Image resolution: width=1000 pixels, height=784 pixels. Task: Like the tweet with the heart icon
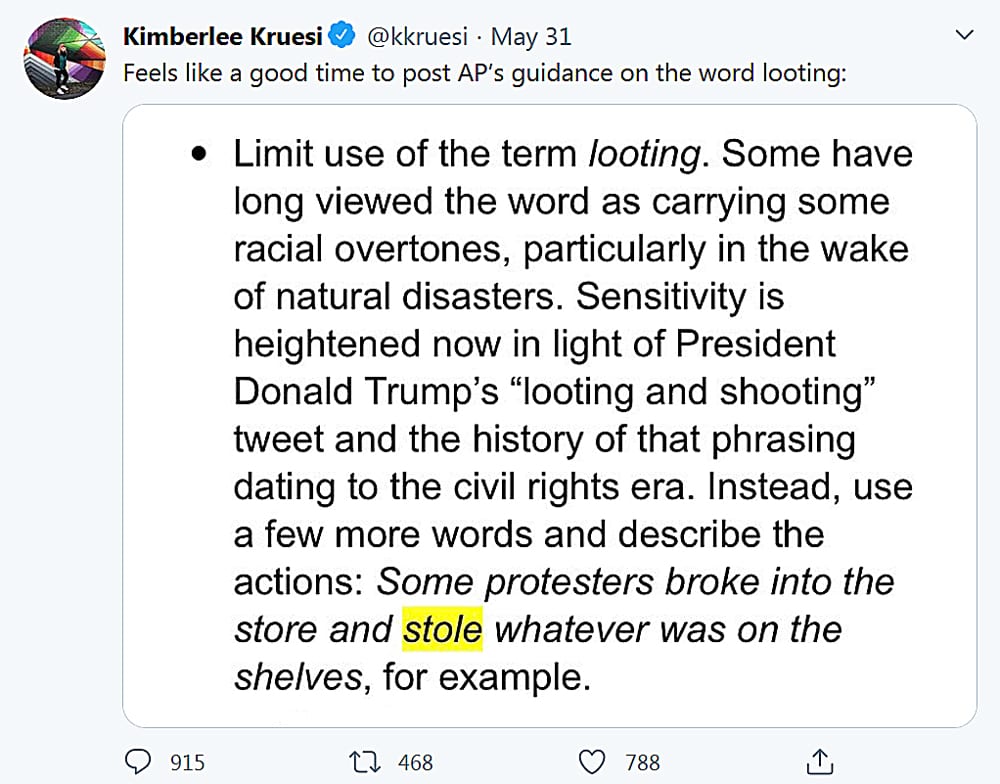[x=593, y=762]
